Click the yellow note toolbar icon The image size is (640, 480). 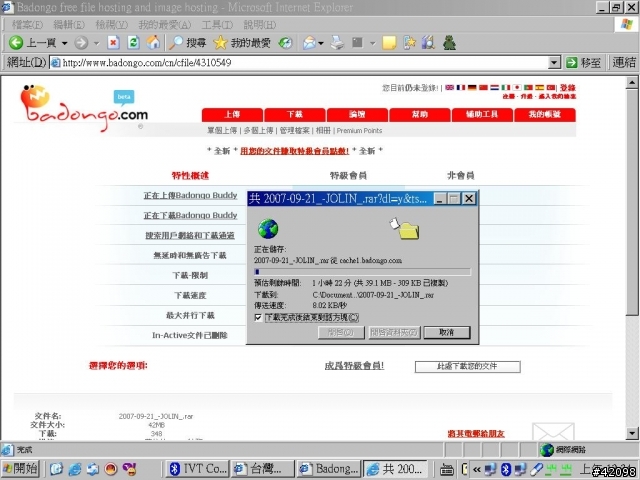click(389, 42)
